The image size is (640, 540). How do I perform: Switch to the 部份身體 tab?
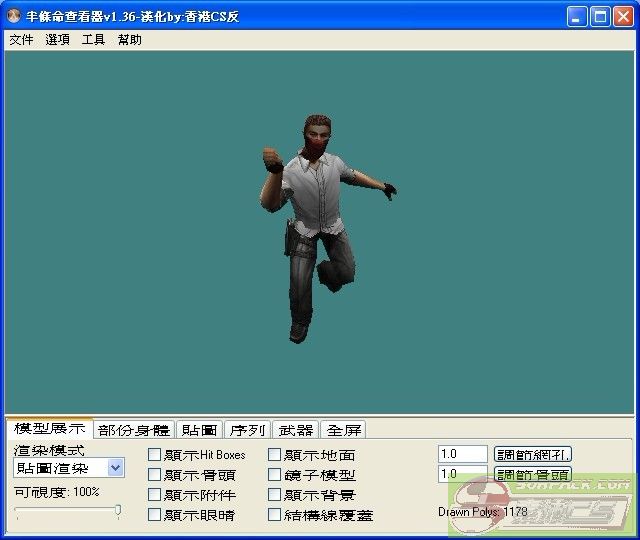point(135,430)
